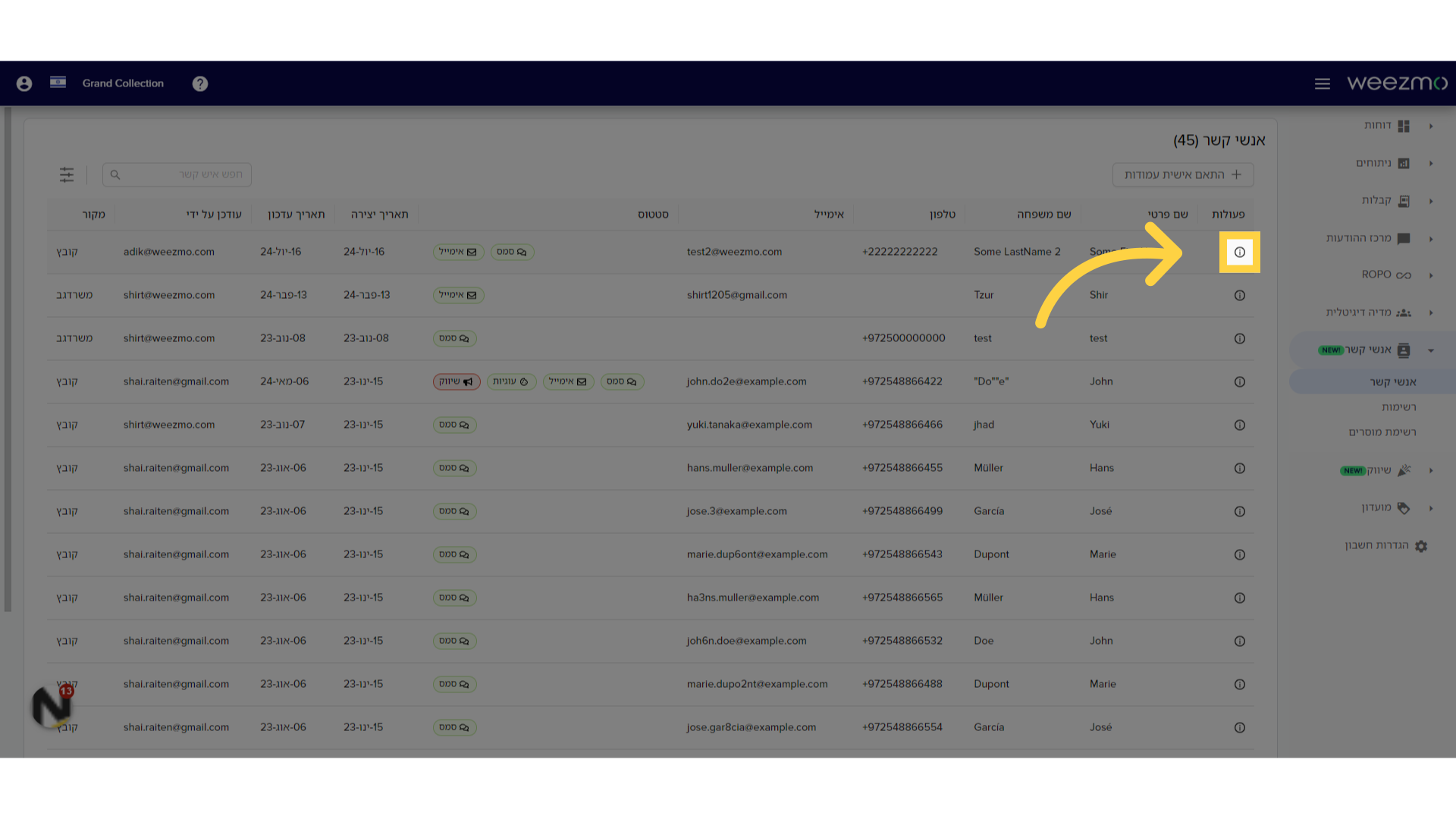Viewport: 1456px width, 819px height.
Task: Open the דוחות sidebar menu
Action: 1387,126
